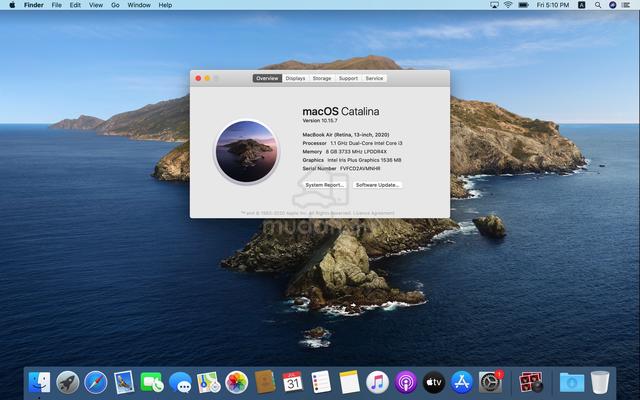Select the Overview tab
The width and height of the screenshot is (640, 400).
click(x=267, y=78)
